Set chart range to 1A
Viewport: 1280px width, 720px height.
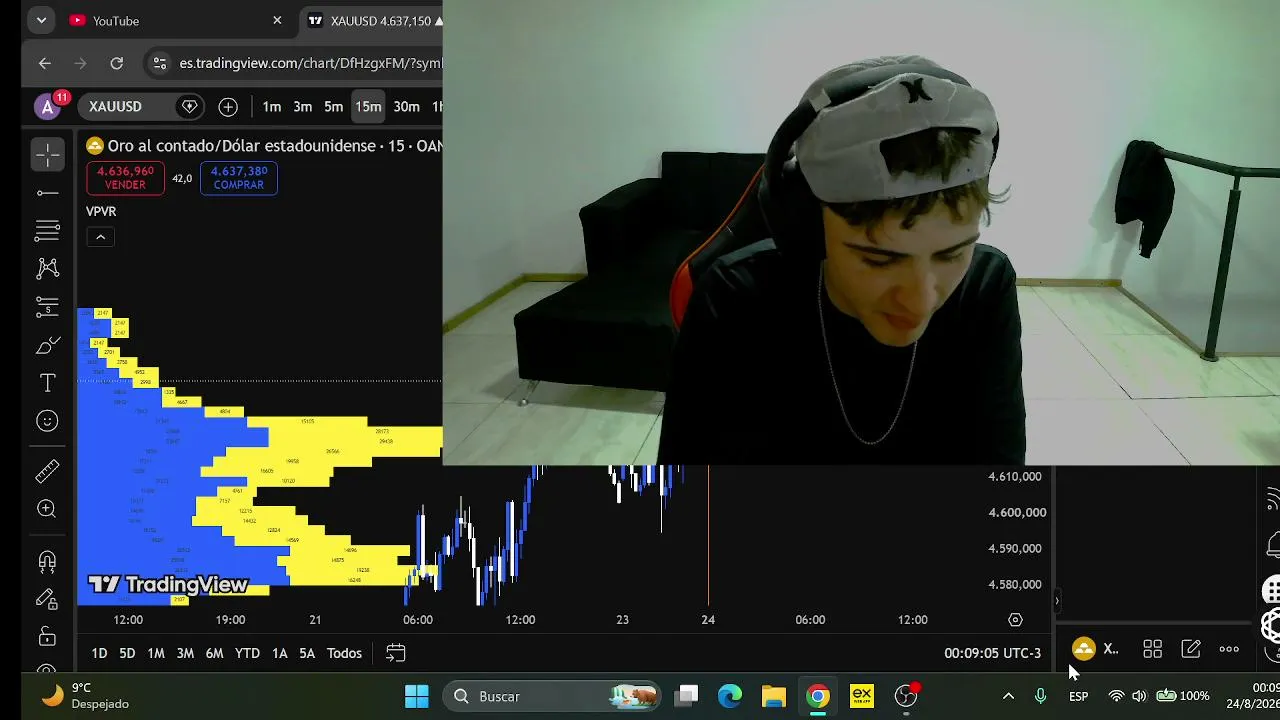click(x=280, y=653)
